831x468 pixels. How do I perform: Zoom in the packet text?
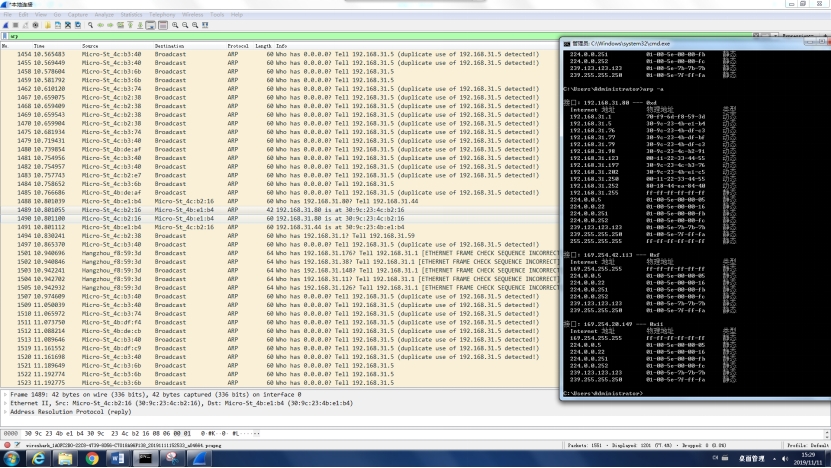pyautogui.click(x=175, y=25)
